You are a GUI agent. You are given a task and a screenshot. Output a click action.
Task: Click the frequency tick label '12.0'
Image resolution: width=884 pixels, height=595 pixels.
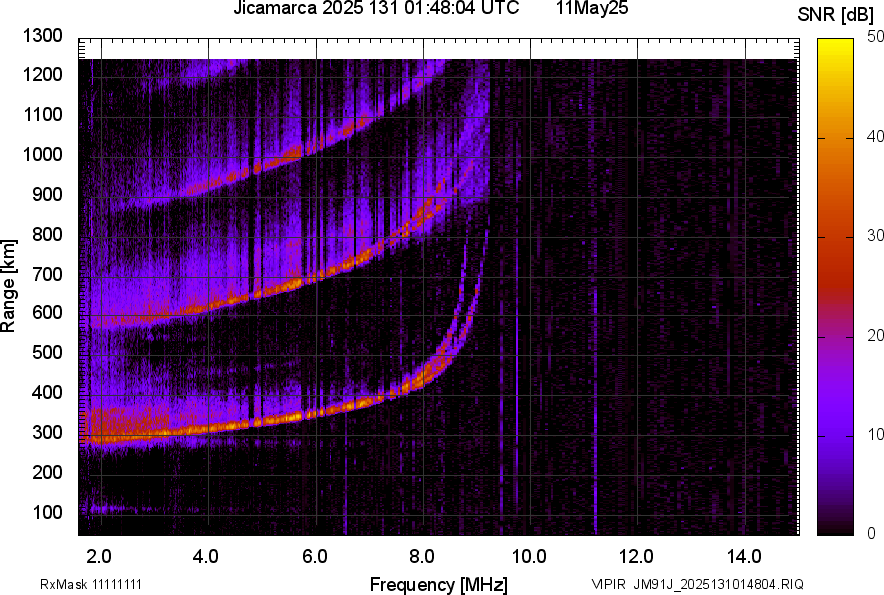[637, 557]
